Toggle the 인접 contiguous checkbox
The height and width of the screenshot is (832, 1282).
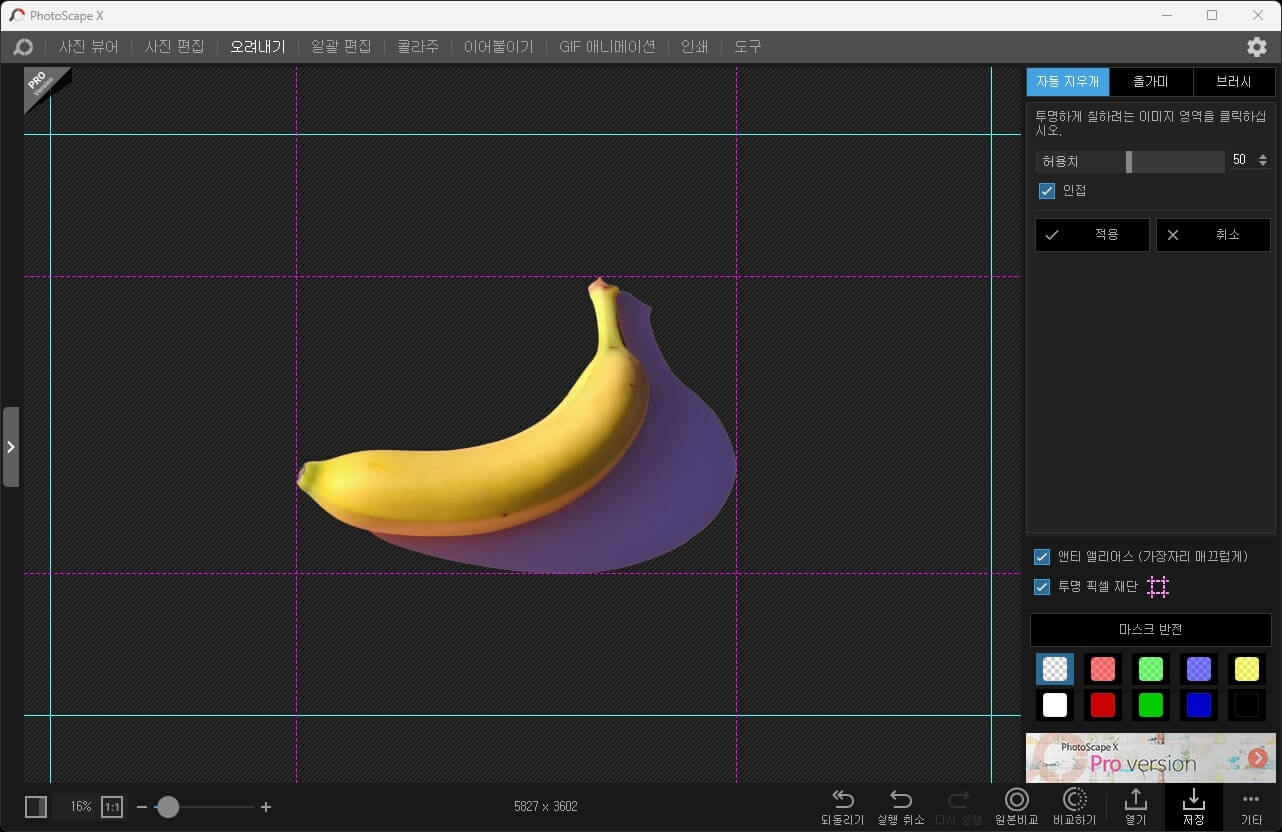click(x=1047, y=190)
